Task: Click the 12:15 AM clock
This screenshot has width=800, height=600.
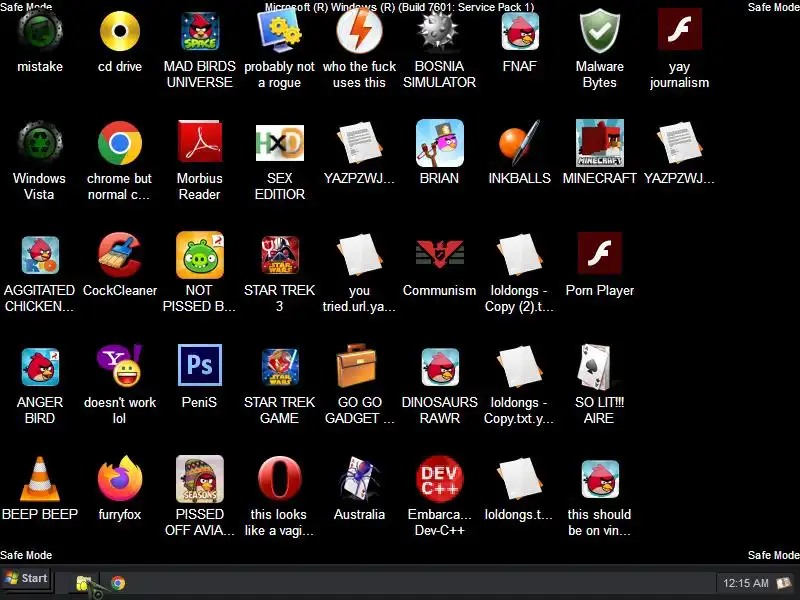Action: coord(745,583)
